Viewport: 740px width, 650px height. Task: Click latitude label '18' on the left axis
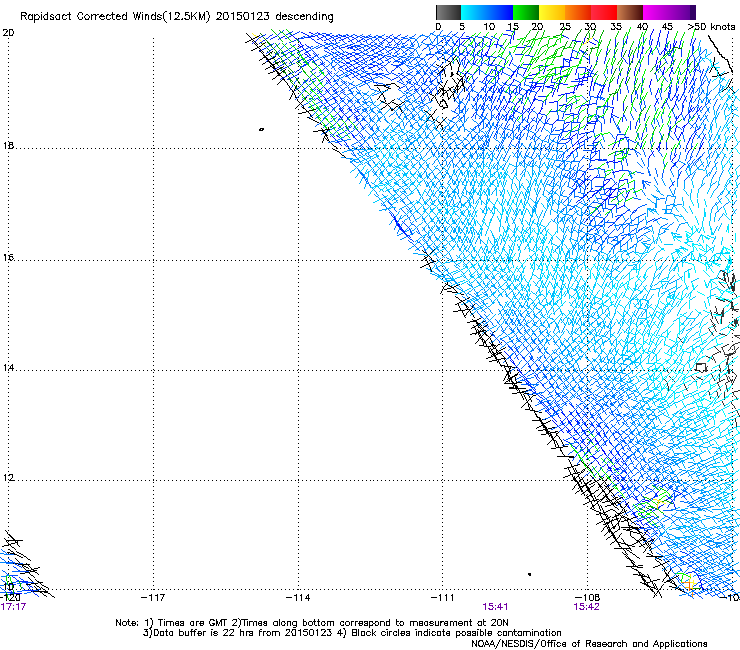(x=8, y=145)
